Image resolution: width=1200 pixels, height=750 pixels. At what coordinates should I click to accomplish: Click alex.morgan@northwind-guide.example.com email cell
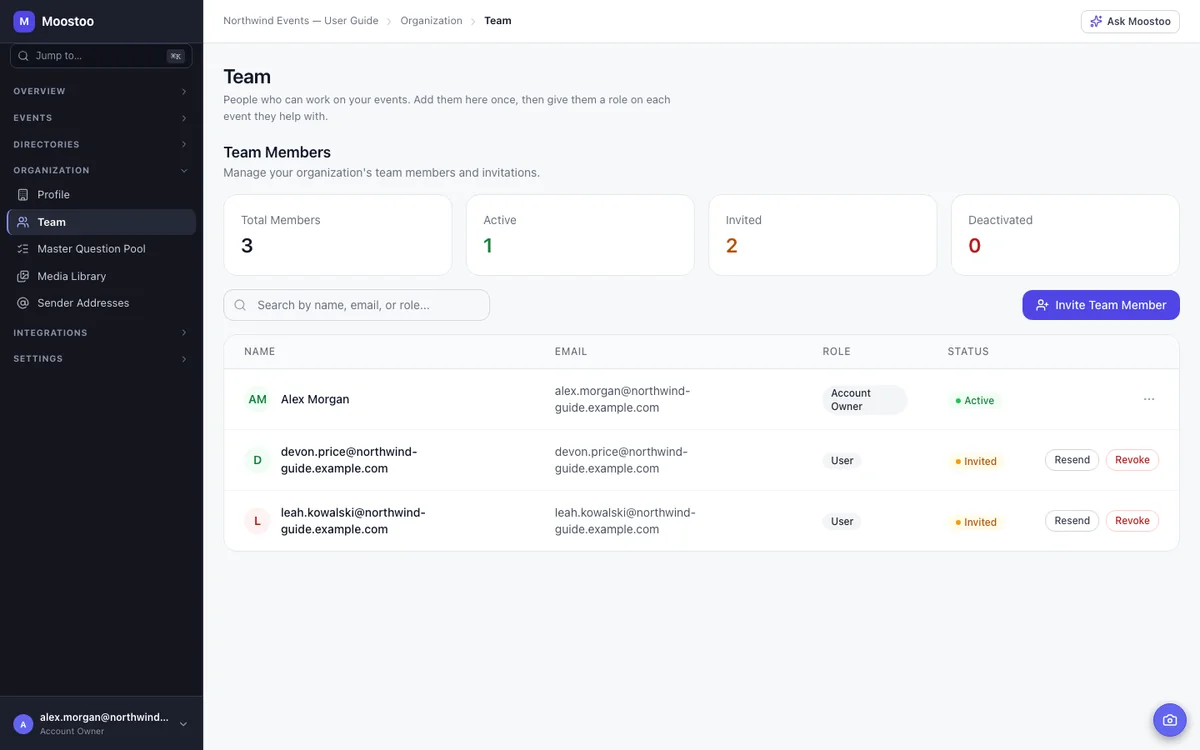coord(622,399)
